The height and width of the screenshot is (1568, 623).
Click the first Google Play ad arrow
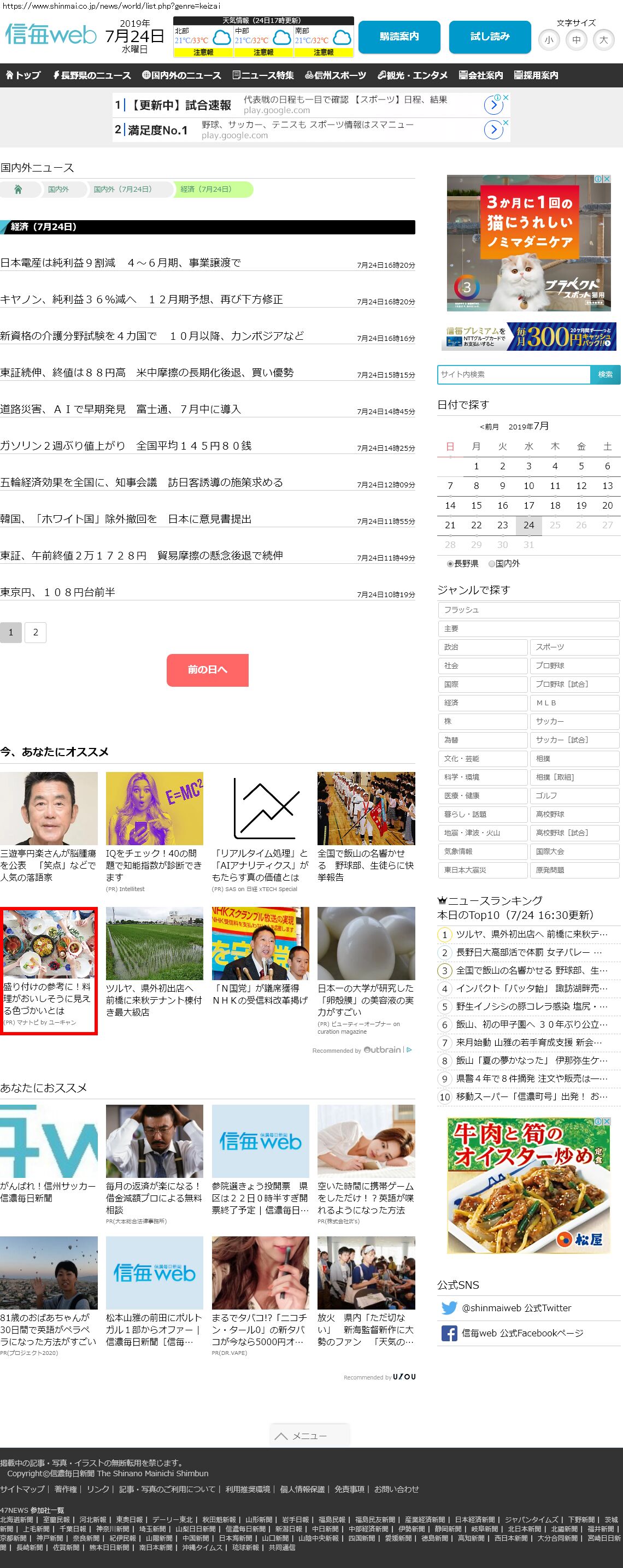(493, 105)
